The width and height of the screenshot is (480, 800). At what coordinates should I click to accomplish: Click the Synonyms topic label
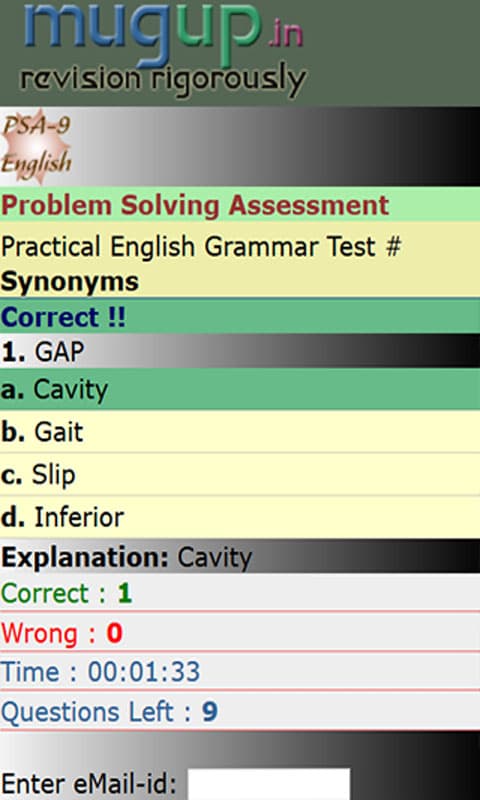click(x=70, y=281)
